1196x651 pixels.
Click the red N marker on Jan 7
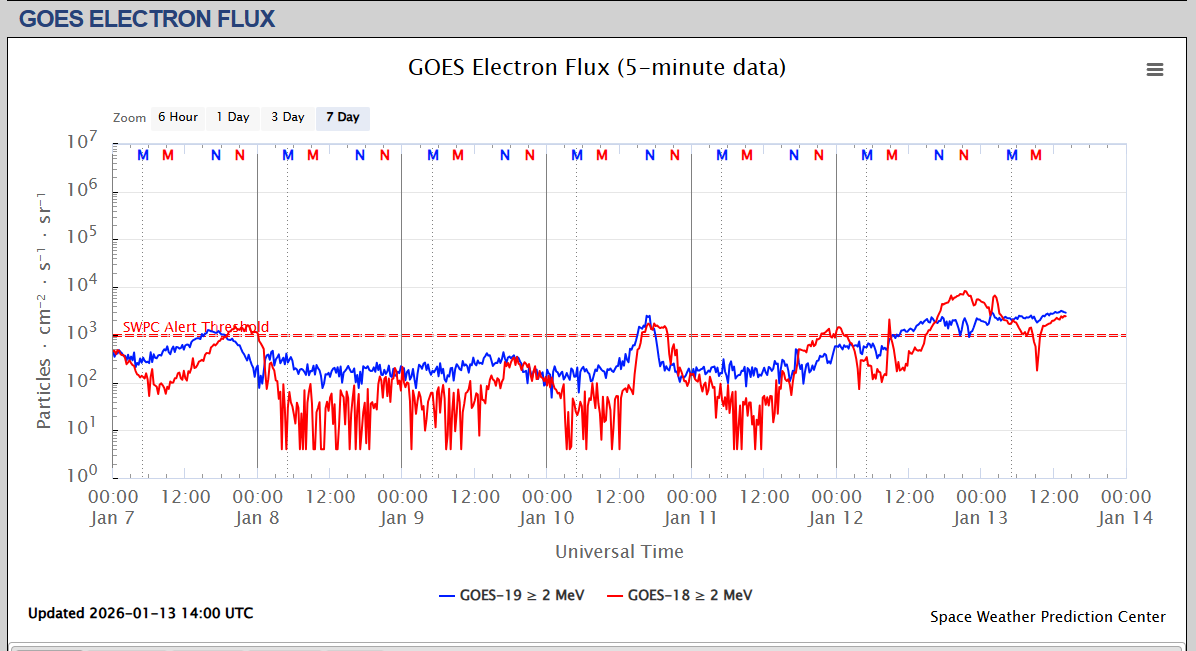tap(240, 155)
